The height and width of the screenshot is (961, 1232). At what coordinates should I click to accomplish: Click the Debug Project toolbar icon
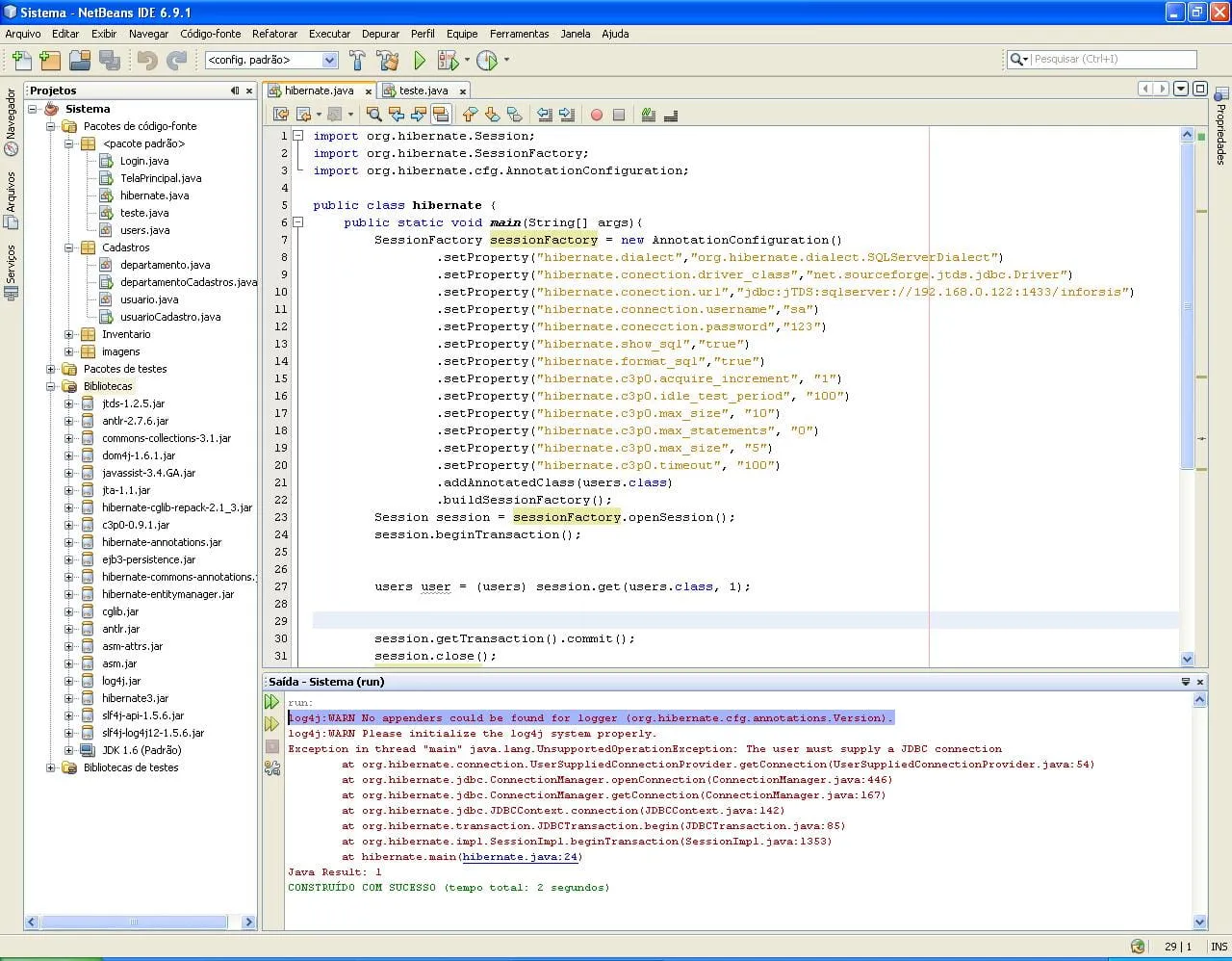coord(448,61)
